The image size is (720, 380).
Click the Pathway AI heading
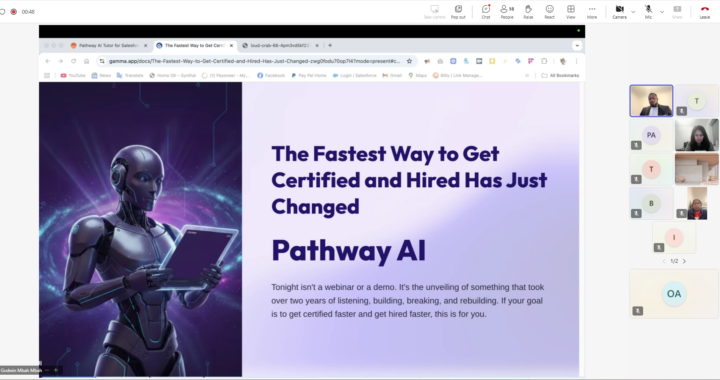pyautogui.click(x=349, y=251)
